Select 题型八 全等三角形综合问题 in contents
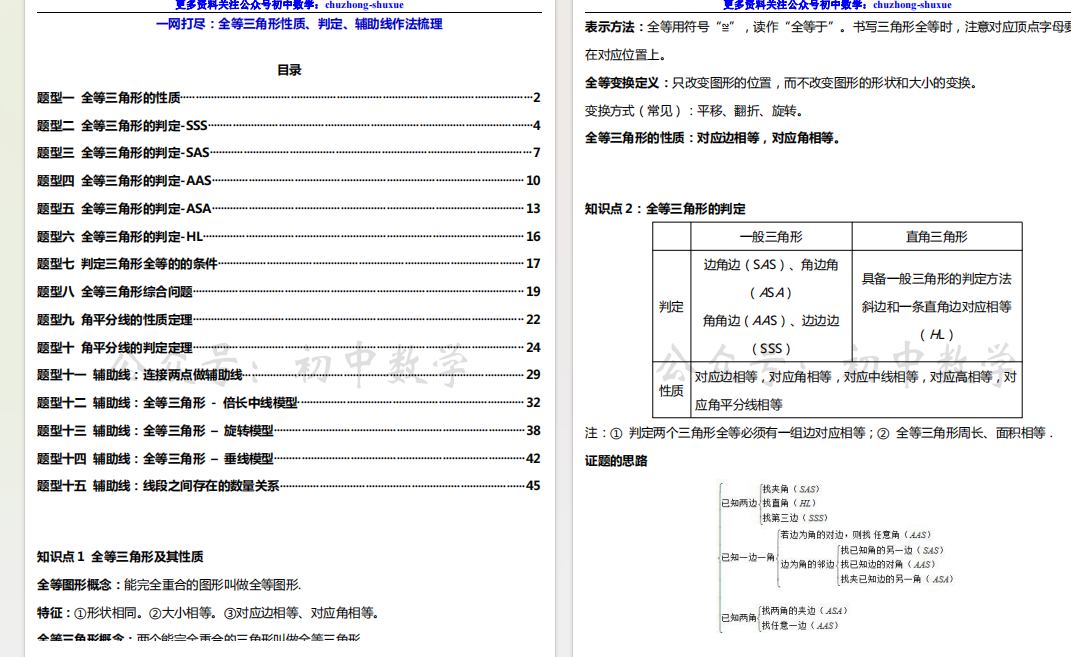The height and width of the screenshot is (657, 1071). (x=288, y=292)
